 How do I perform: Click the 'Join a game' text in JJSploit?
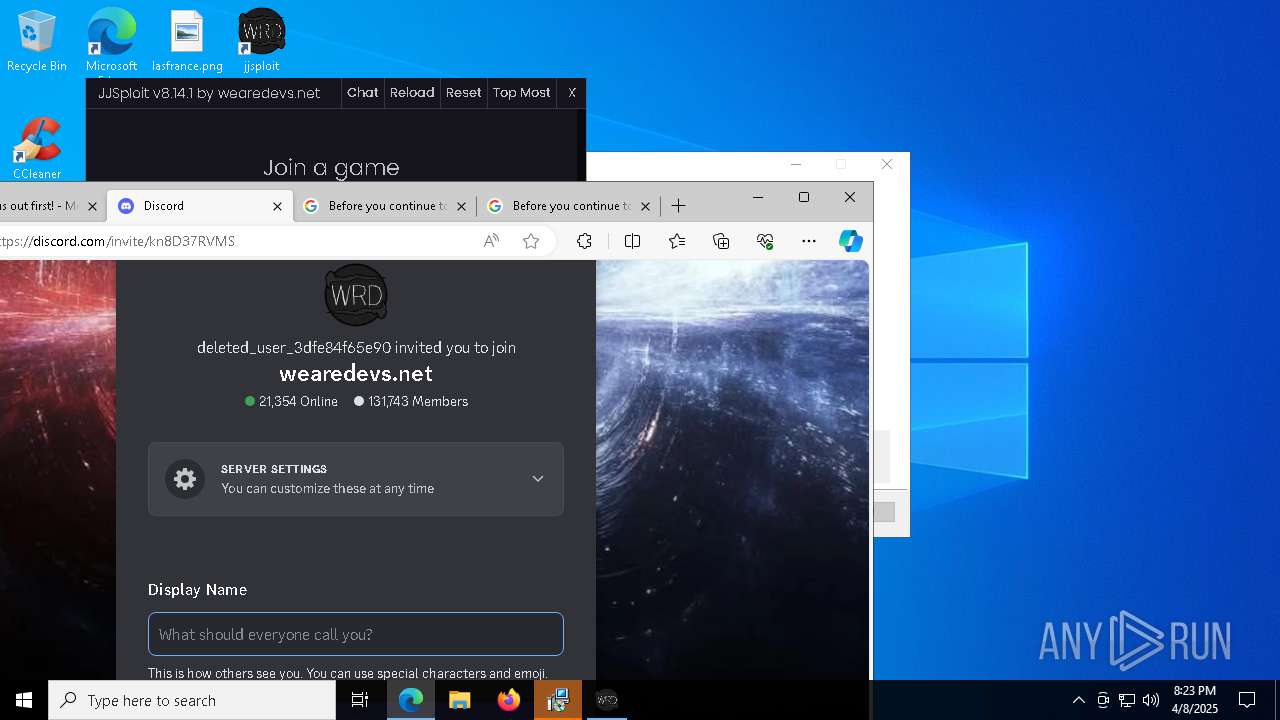[331, 167]
